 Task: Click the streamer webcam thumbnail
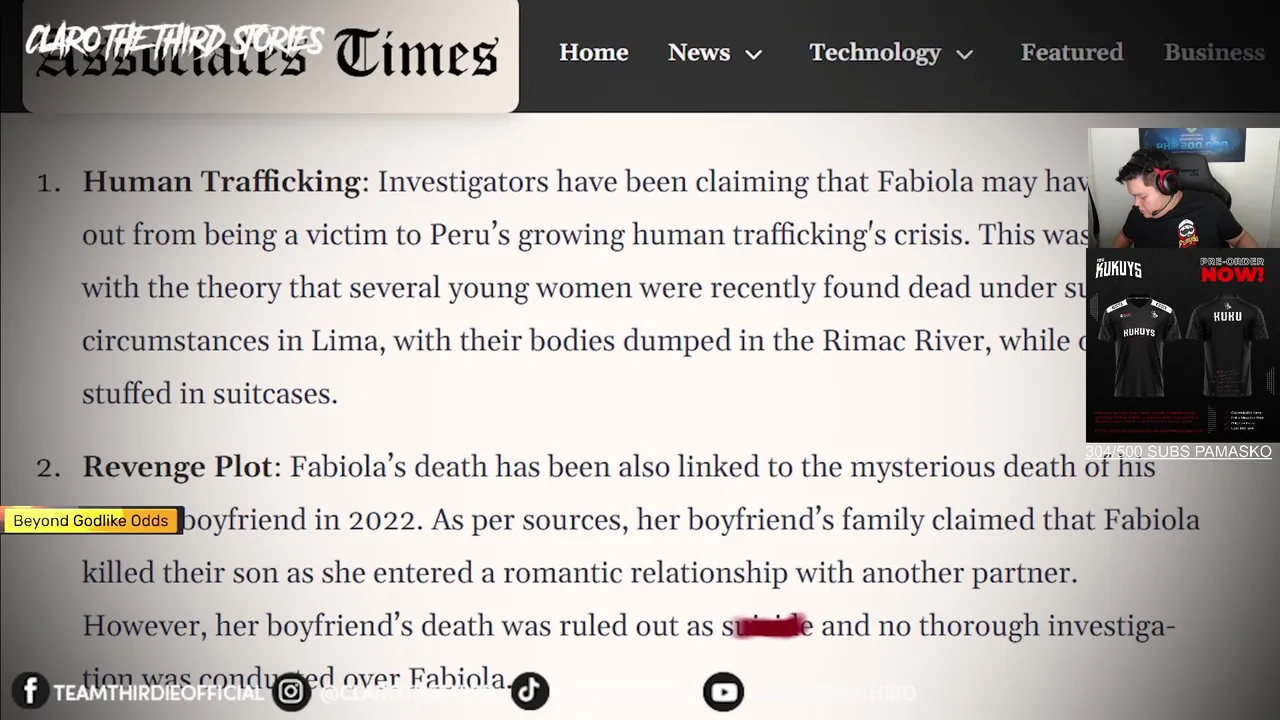pyautogui.click(x=1182, y=188)
